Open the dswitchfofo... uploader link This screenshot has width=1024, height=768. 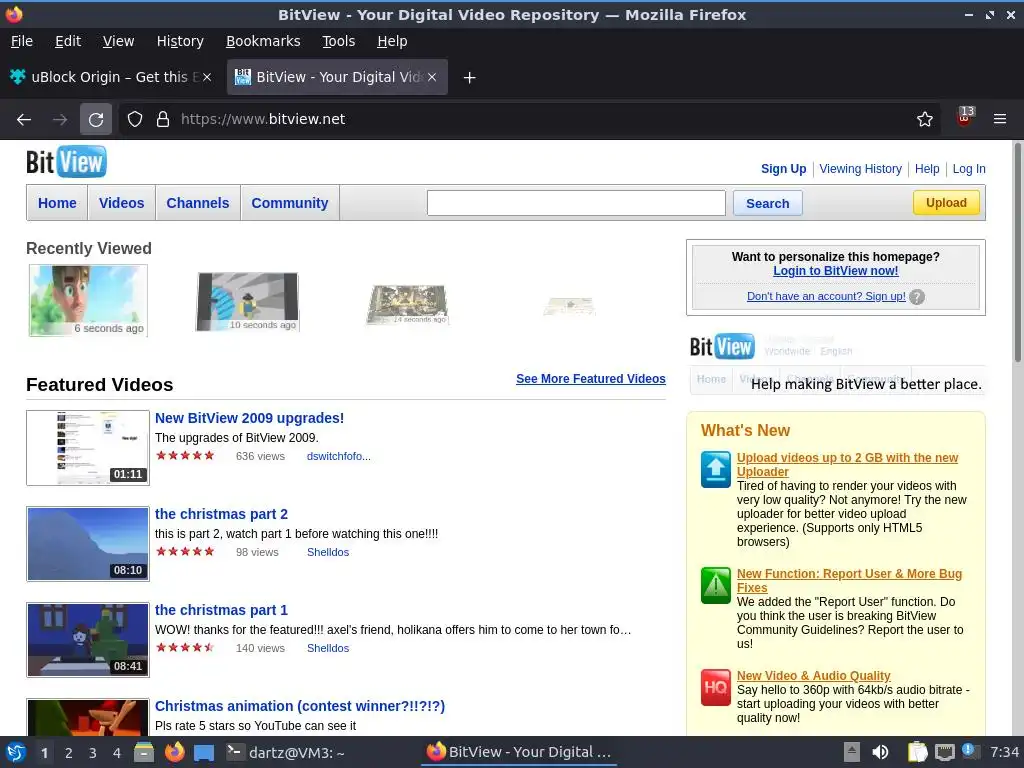(x=338, y=456)
